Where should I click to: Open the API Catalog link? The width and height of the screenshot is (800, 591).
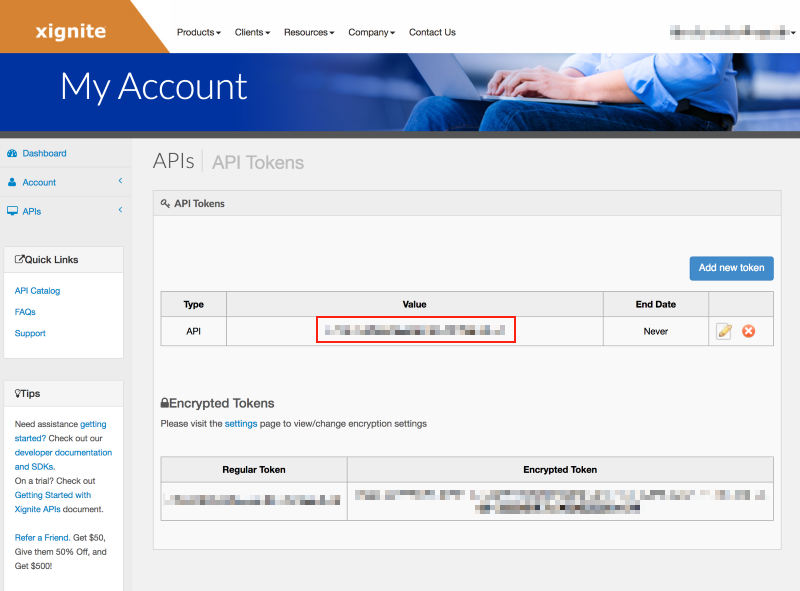[37, 290]
